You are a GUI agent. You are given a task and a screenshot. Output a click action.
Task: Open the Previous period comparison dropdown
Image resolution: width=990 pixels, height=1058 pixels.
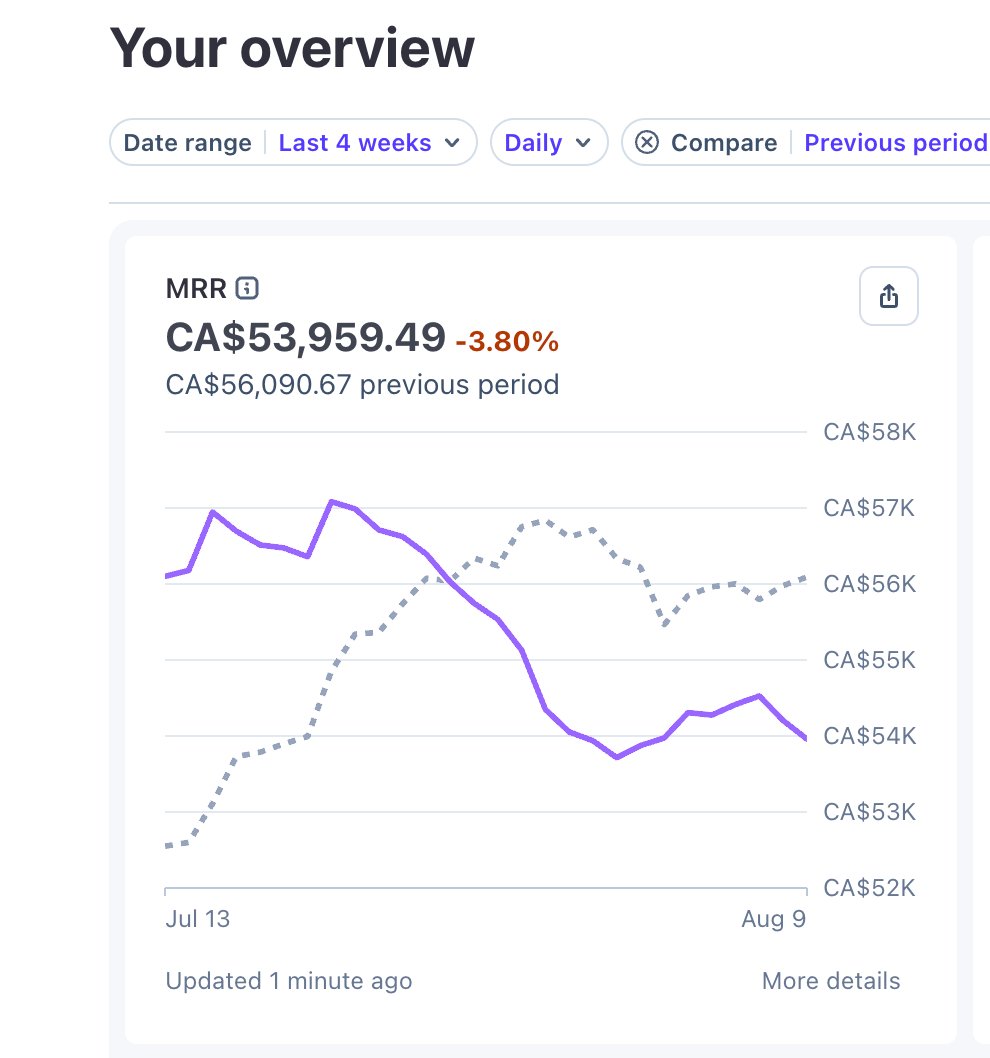coord(896,142)
